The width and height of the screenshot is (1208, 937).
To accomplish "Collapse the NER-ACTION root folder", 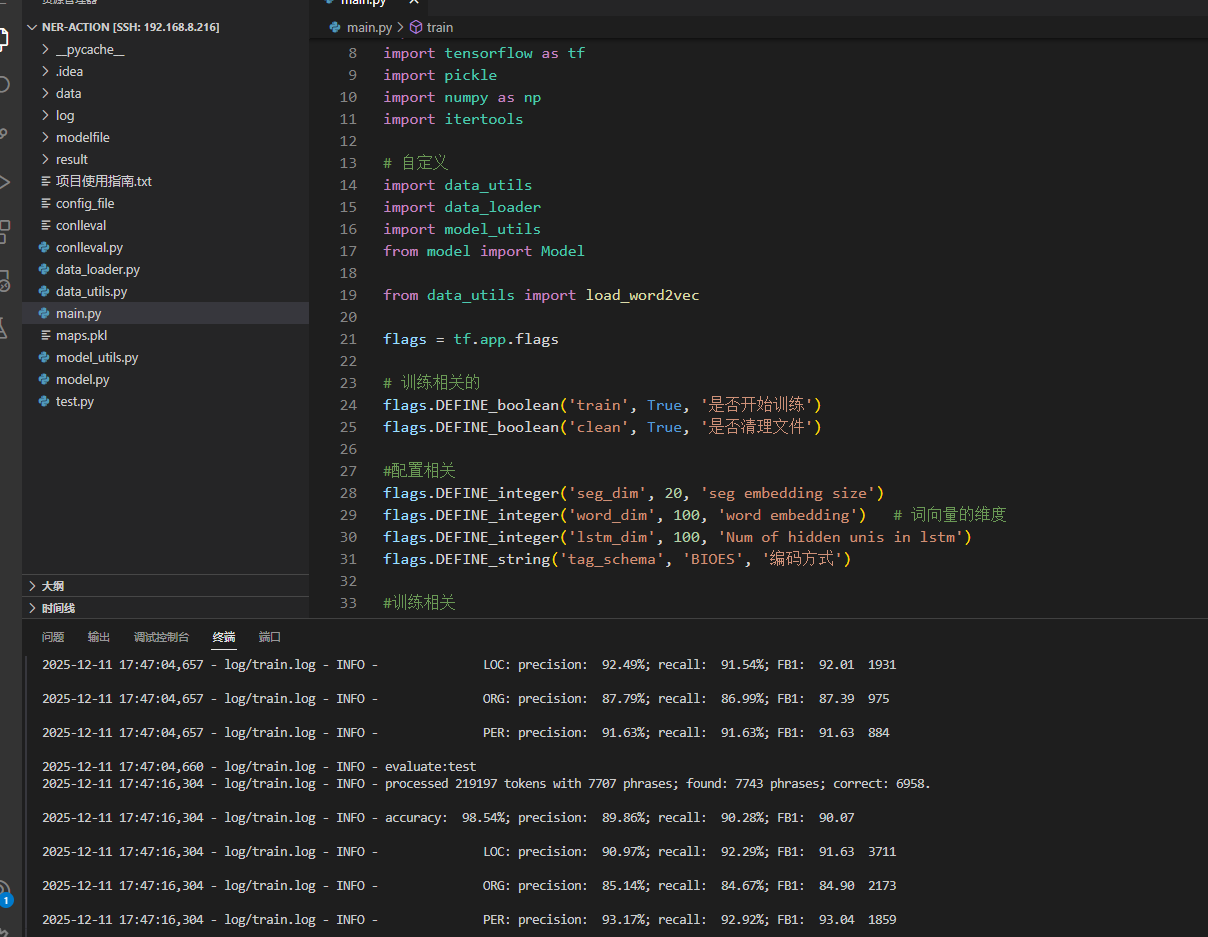I will pos(33,27).
